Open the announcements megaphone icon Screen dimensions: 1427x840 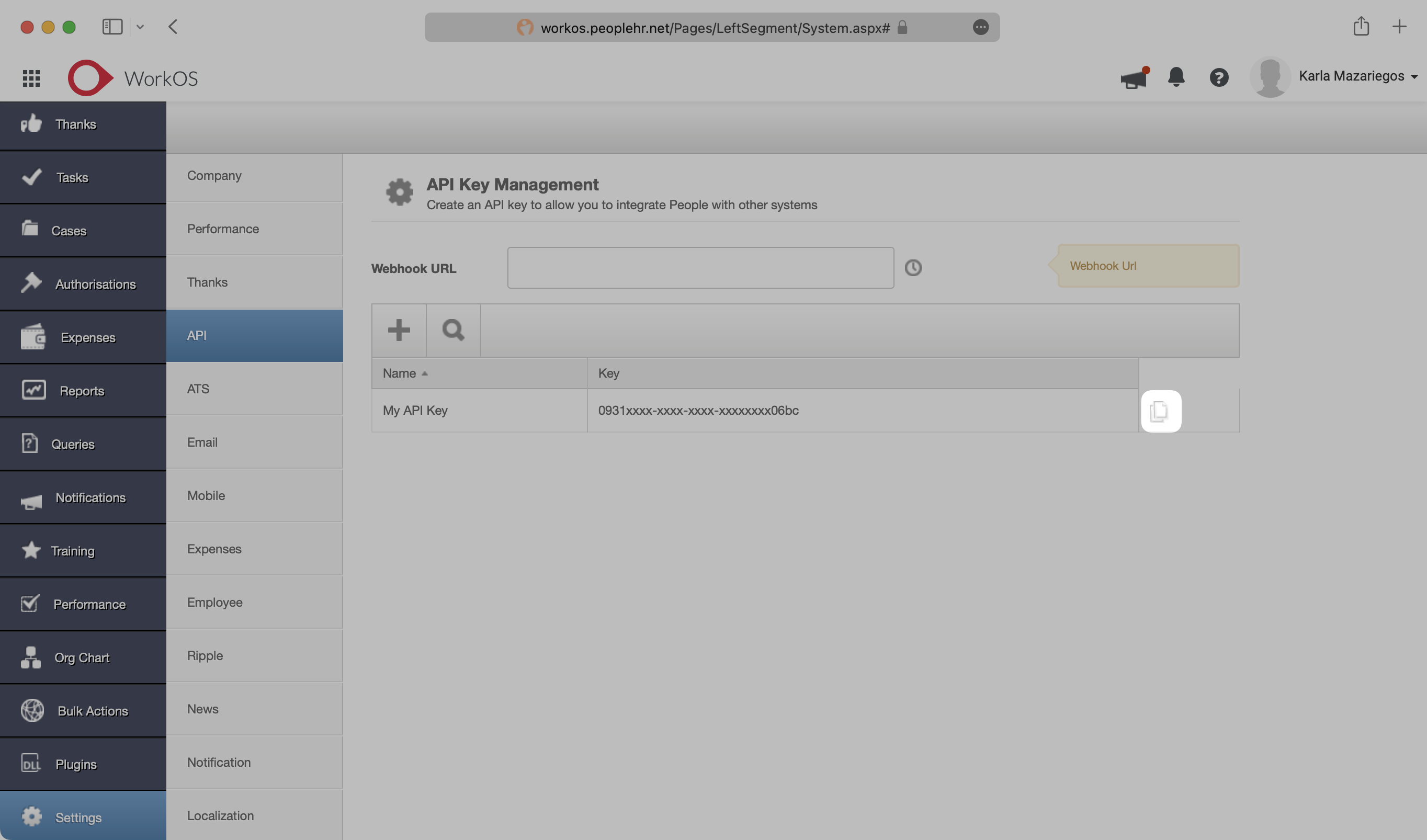coord(1134,77)
